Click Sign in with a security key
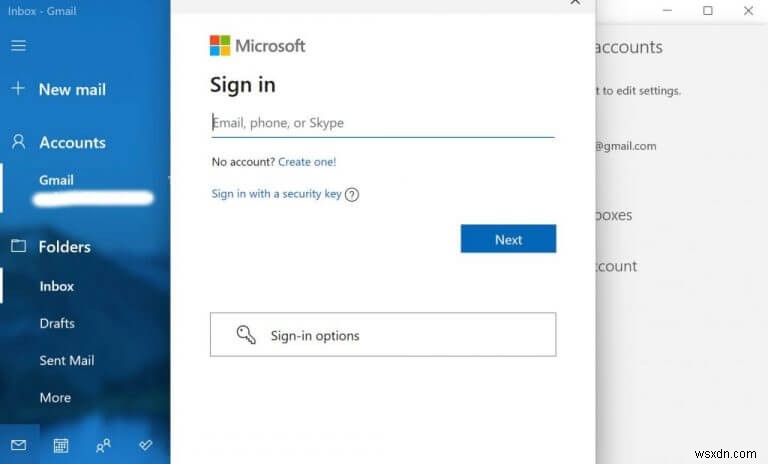768x464 pixels. 276,194
